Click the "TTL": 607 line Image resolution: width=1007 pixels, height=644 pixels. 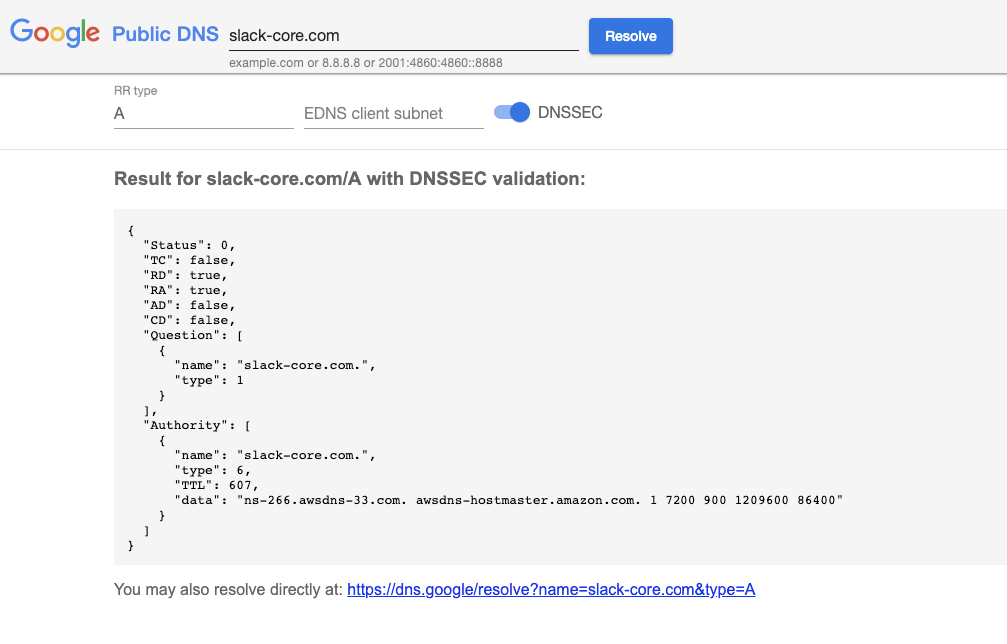click(216, 485)
